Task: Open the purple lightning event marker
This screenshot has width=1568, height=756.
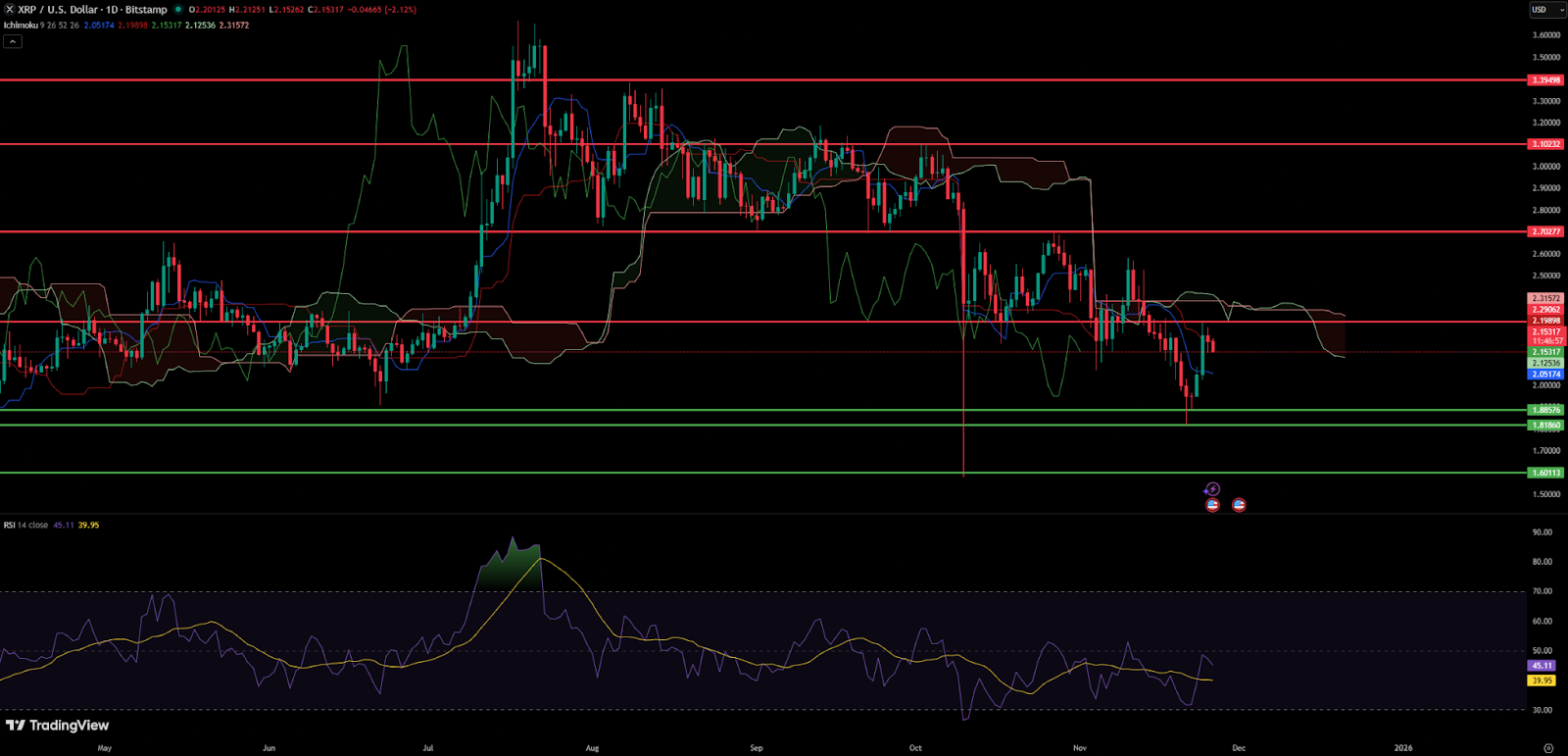Action: (1212, 489)
